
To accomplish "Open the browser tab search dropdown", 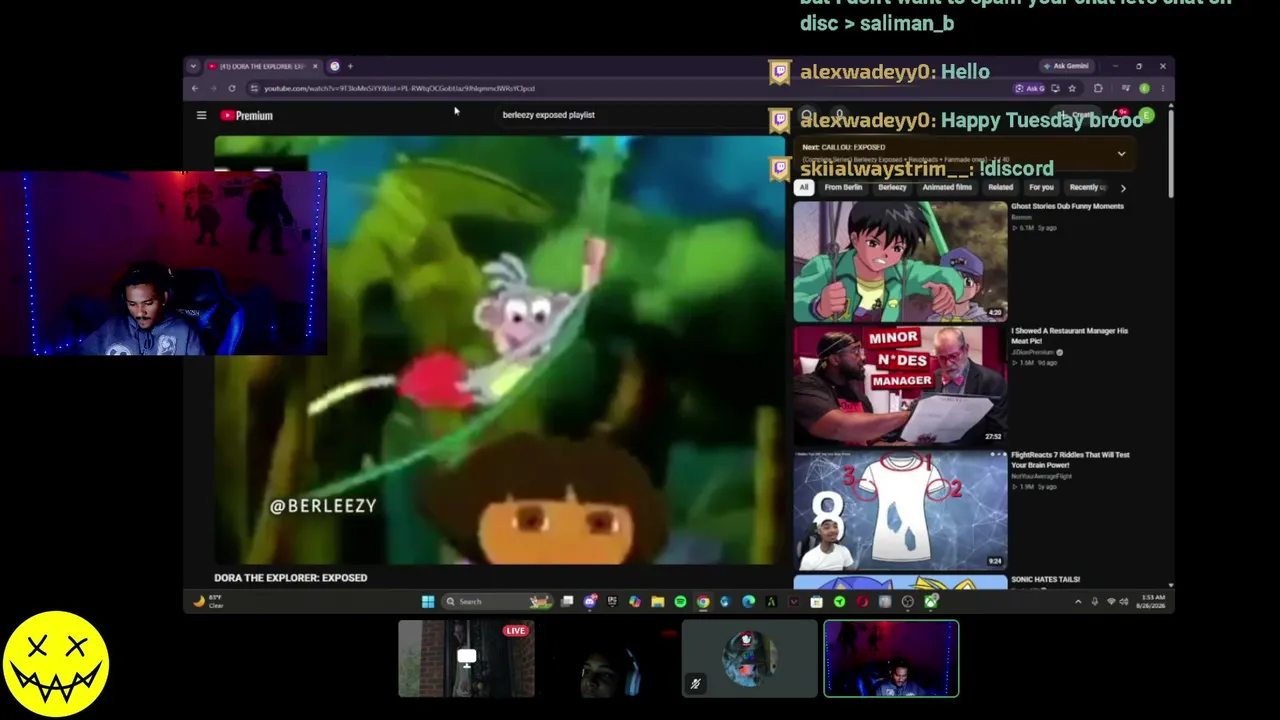I will click(x=193, y=66).
